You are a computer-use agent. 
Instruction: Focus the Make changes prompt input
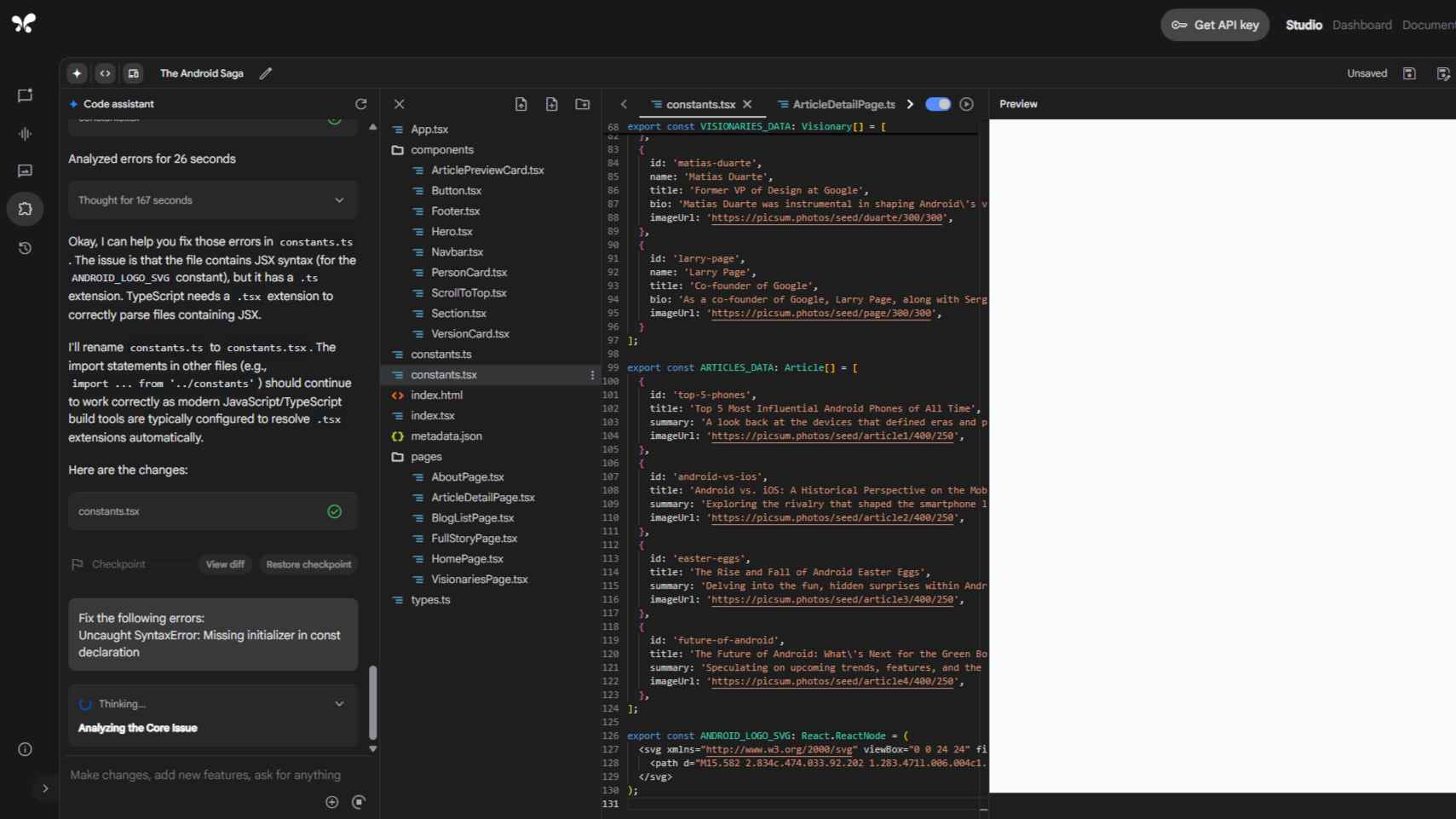(205, 775)
